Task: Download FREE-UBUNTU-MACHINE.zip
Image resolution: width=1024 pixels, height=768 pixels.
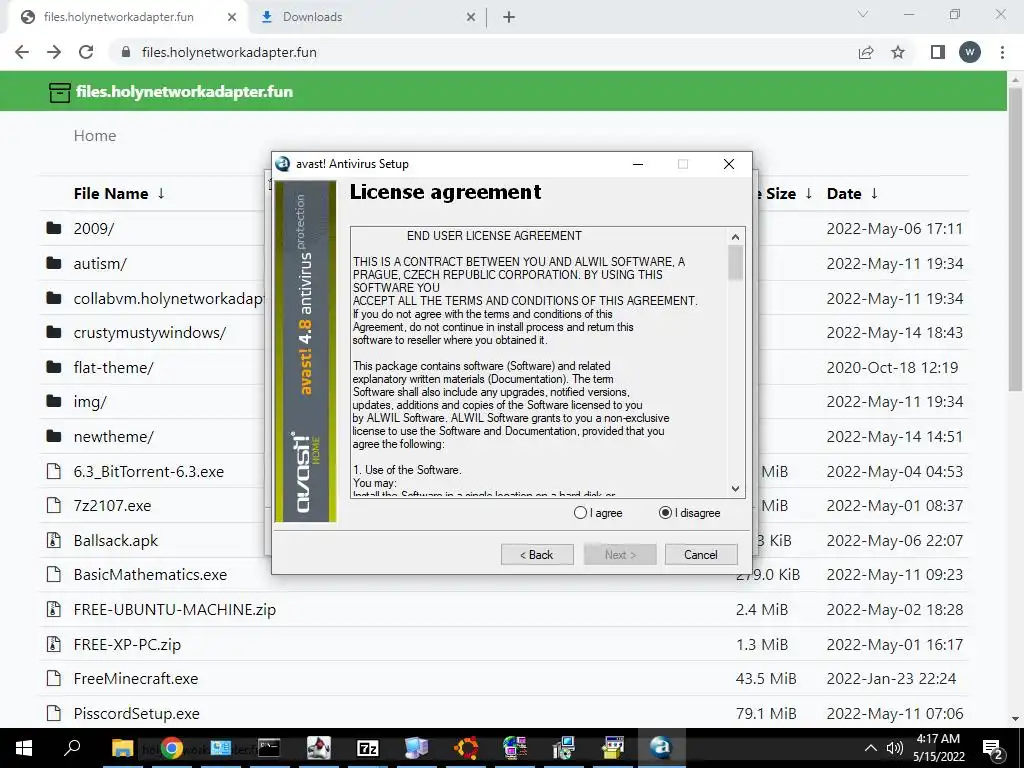Action: [x=175, y=609]
